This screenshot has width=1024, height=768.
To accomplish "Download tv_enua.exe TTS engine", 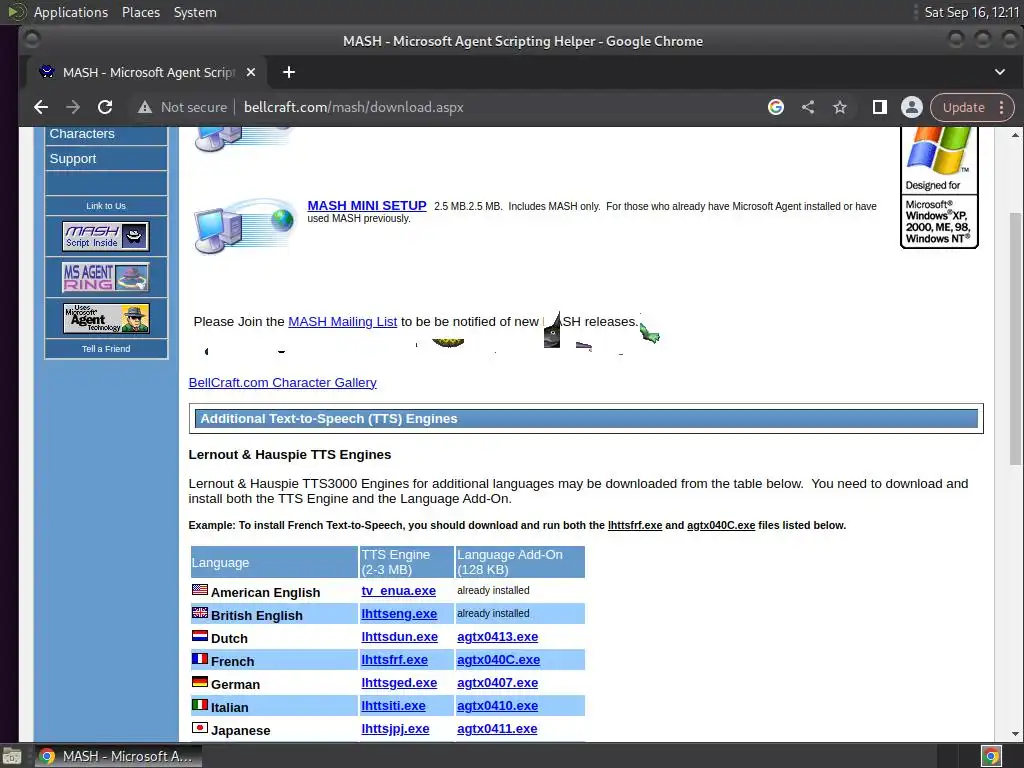I will [398, 591].
